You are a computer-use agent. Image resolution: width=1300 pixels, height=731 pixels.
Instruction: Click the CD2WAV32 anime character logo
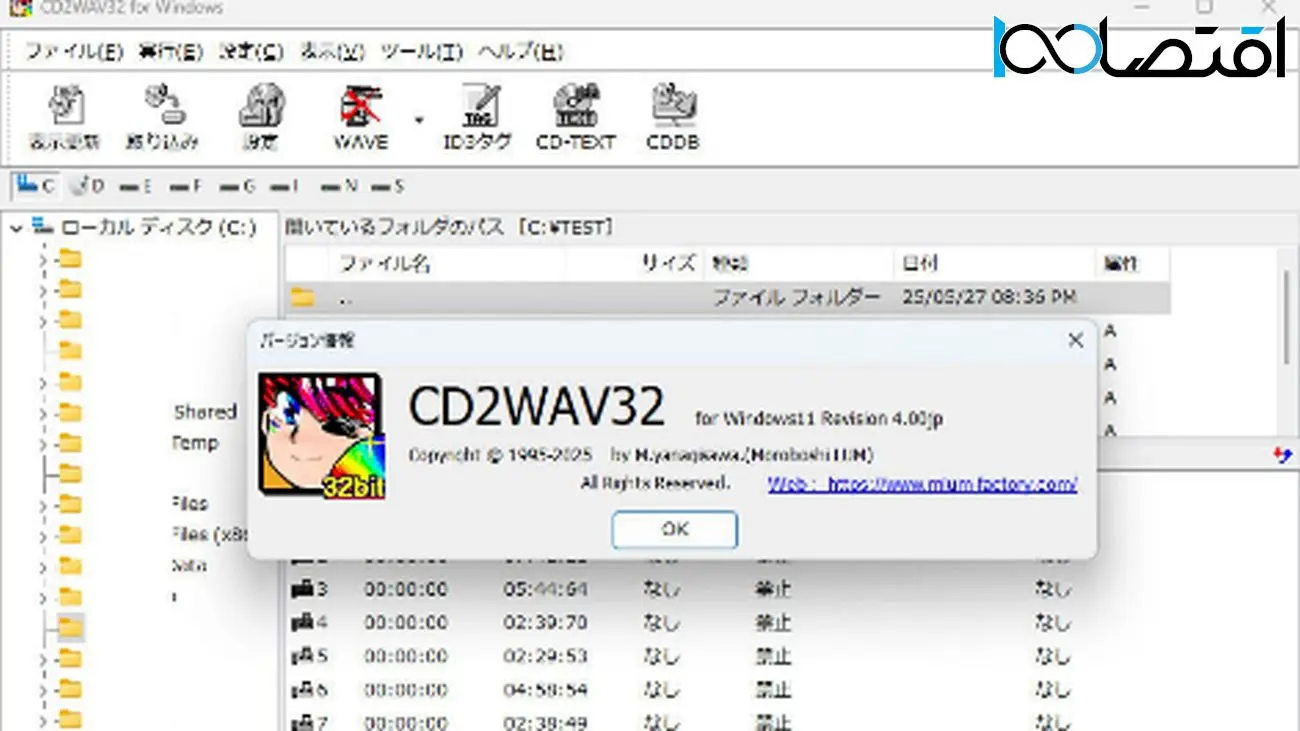pyautogui.click(x=320, y=435)
